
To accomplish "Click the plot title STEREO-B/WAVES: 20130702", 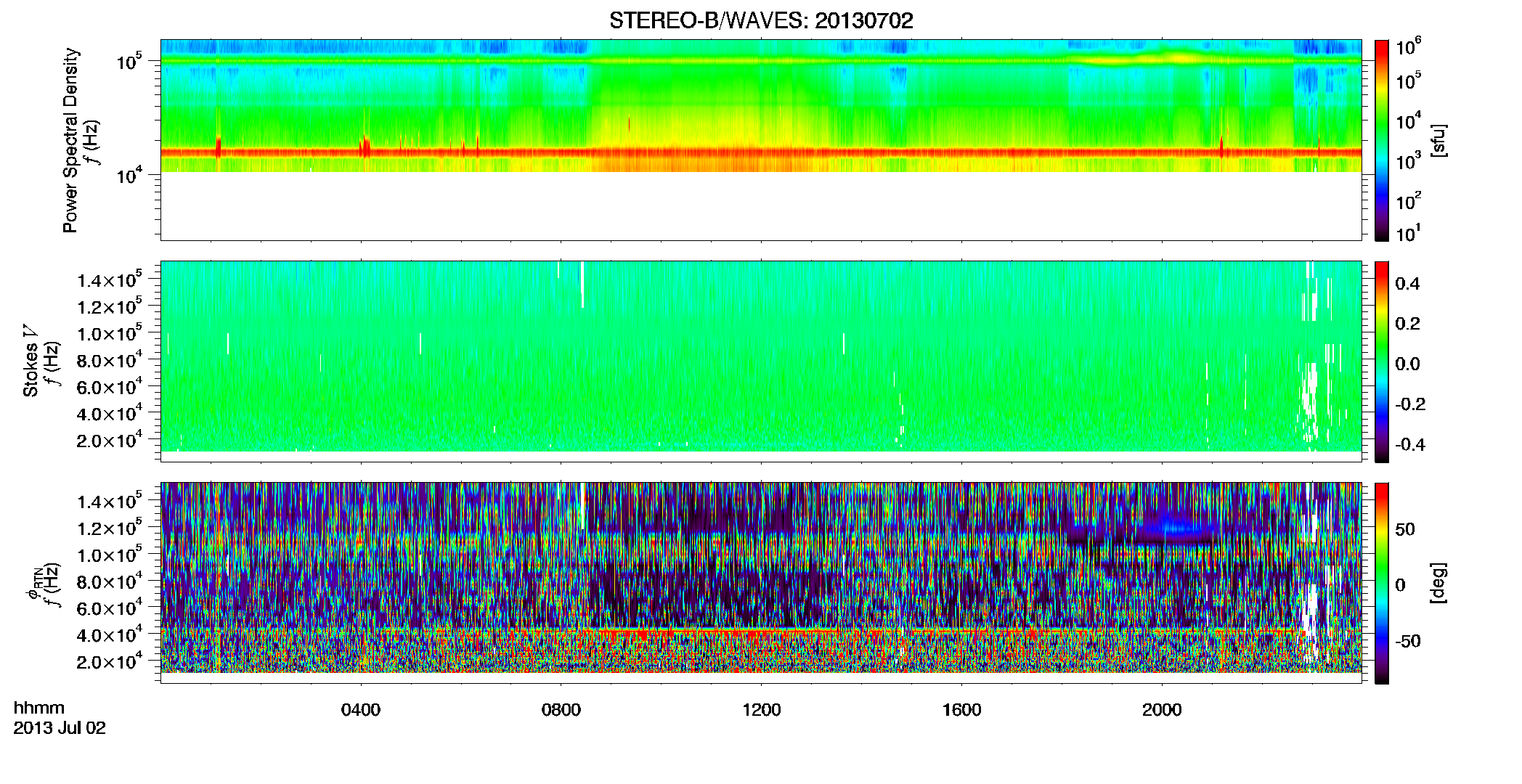I will point(761,20).
